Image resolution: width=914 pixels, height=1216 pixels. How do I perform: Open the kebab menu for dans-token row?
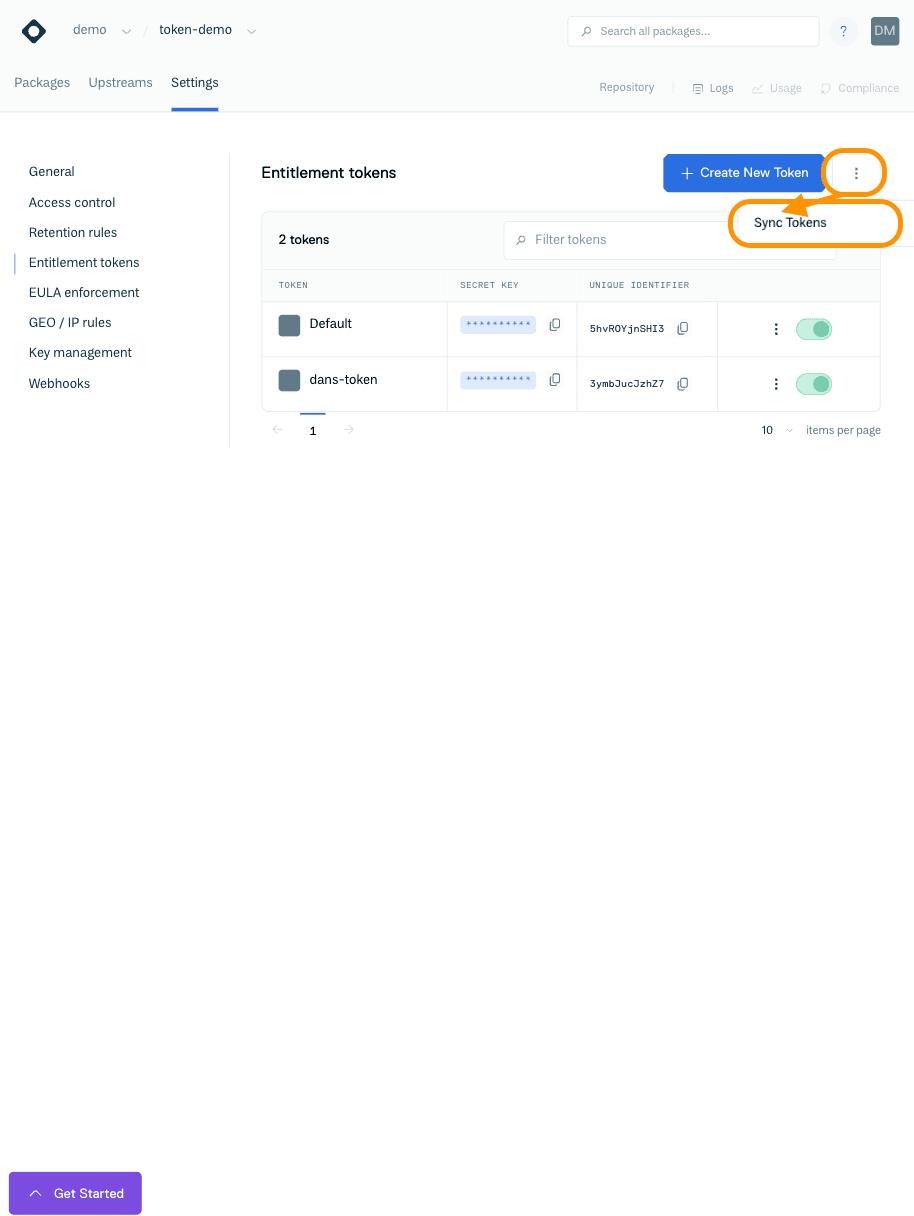776,383
